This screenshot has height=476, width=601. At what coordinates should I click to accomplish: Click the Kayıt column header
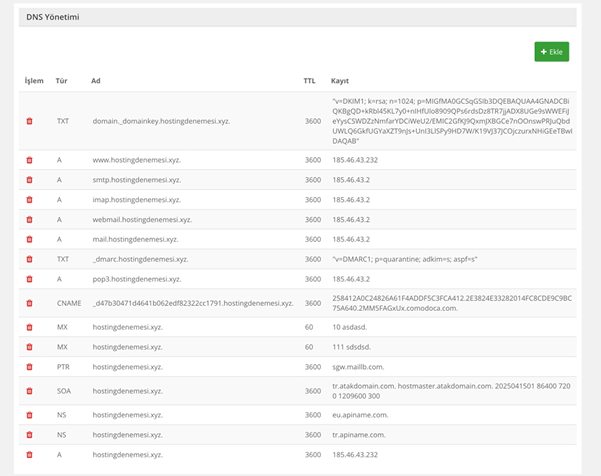pos(340,81)
